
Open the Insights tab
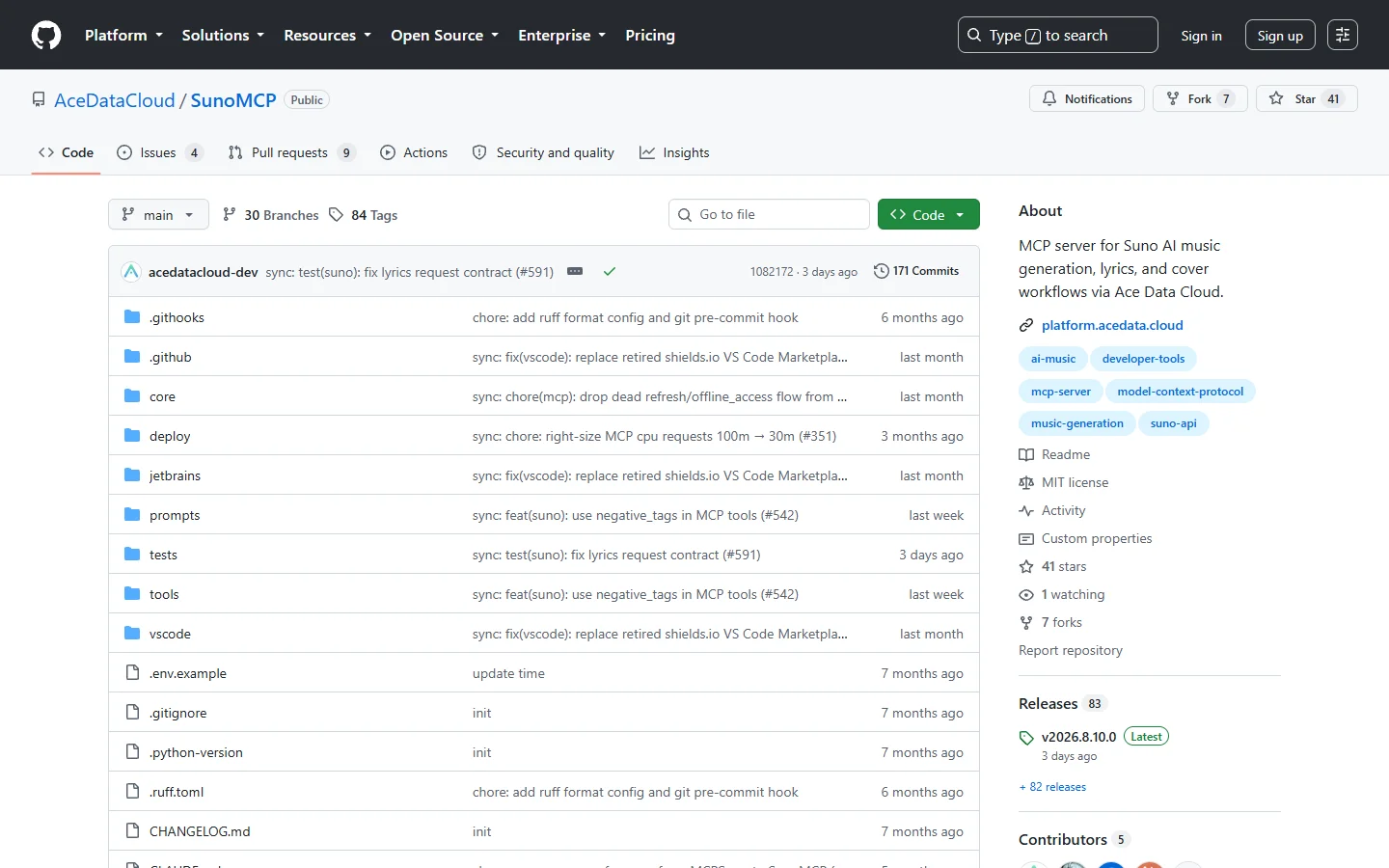pyautogui.click(x=674, y=152)
